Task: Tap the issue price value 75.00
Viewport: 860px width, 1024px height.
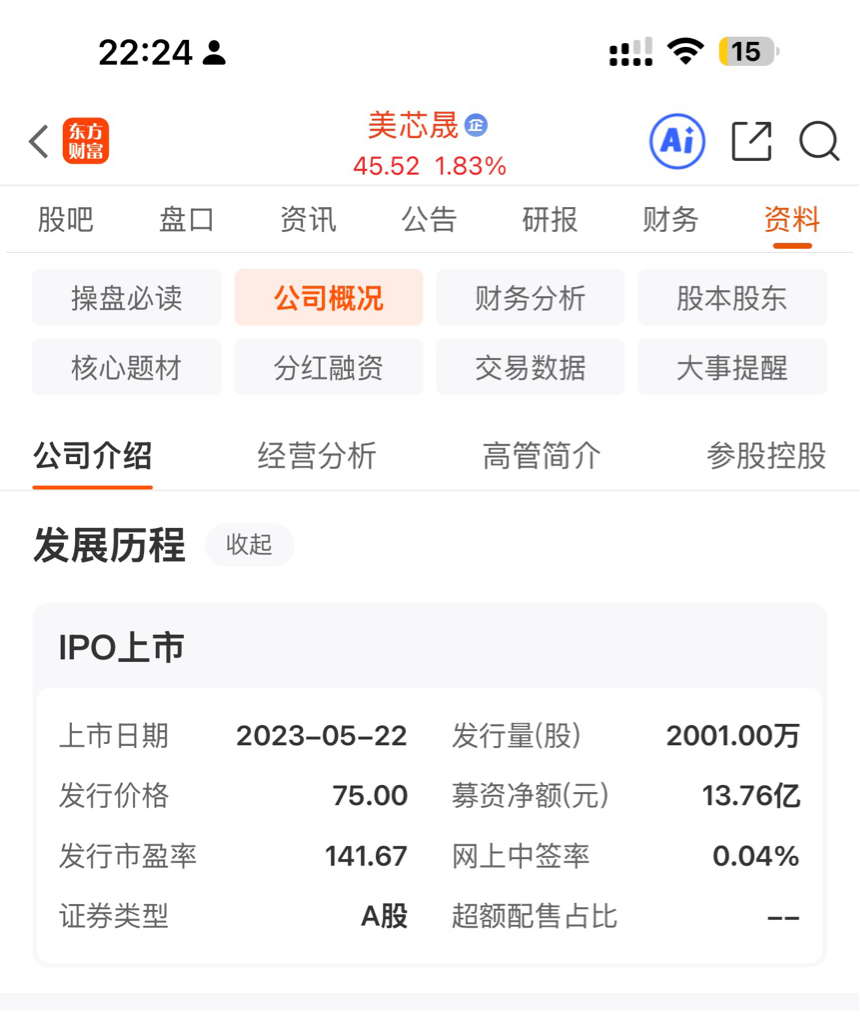Action: (x=370, y=795)
